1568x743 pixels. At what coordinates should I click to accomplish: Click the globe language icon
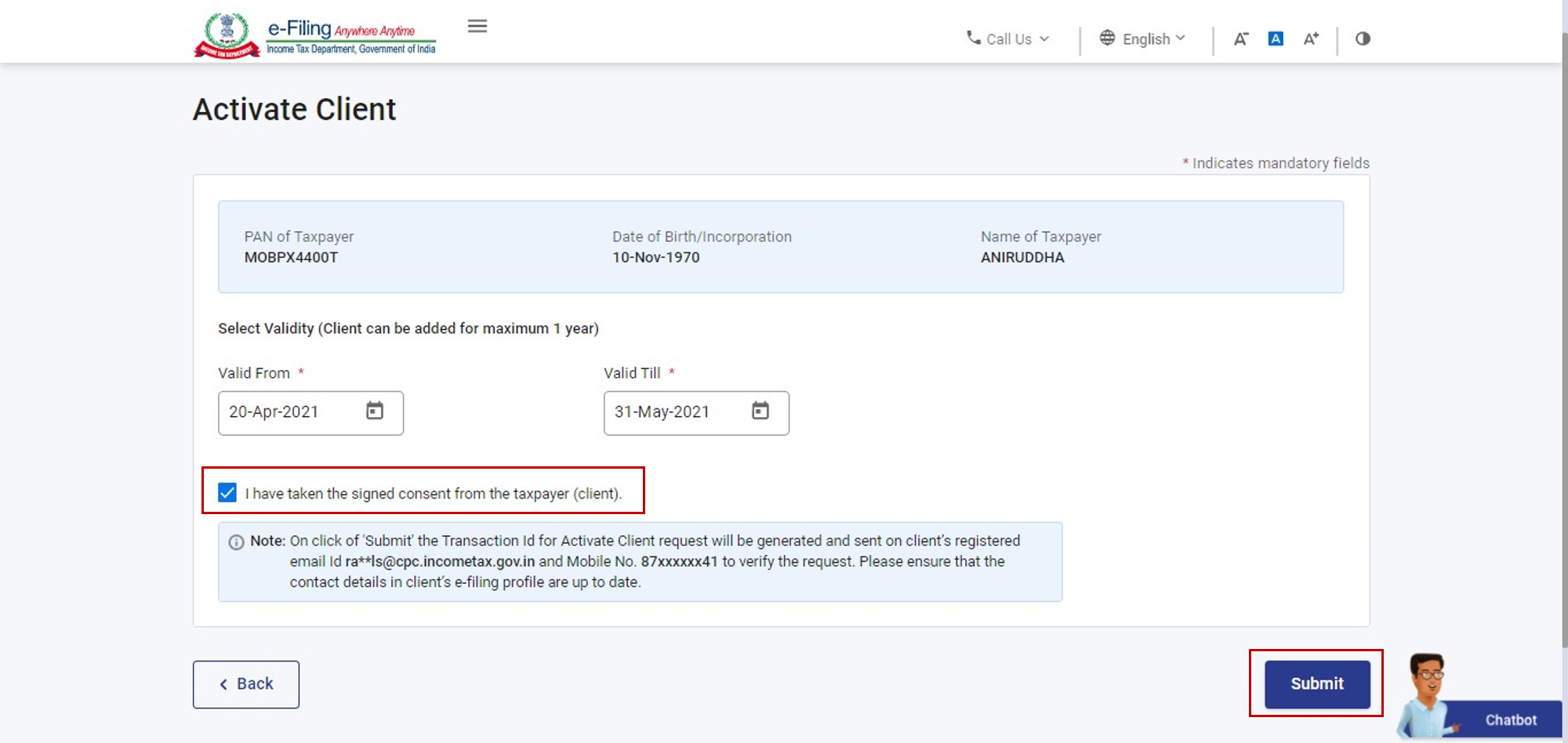click(1107, 38)
